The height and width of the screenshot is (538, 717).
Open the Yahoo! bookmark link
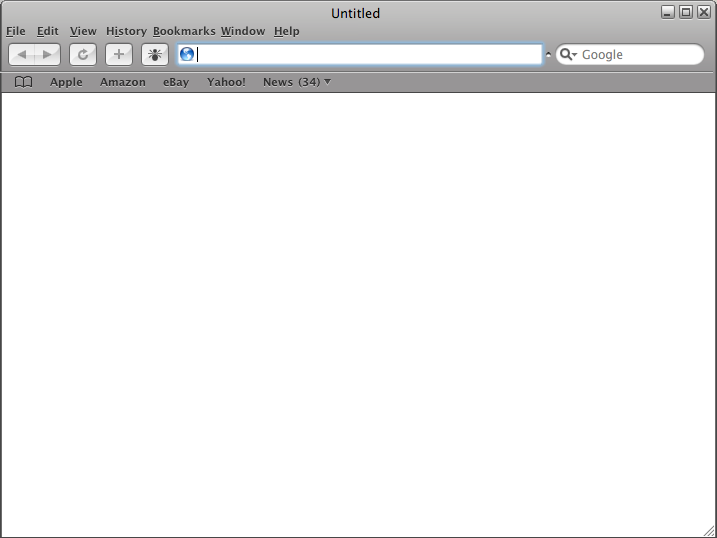click(226, 82)
